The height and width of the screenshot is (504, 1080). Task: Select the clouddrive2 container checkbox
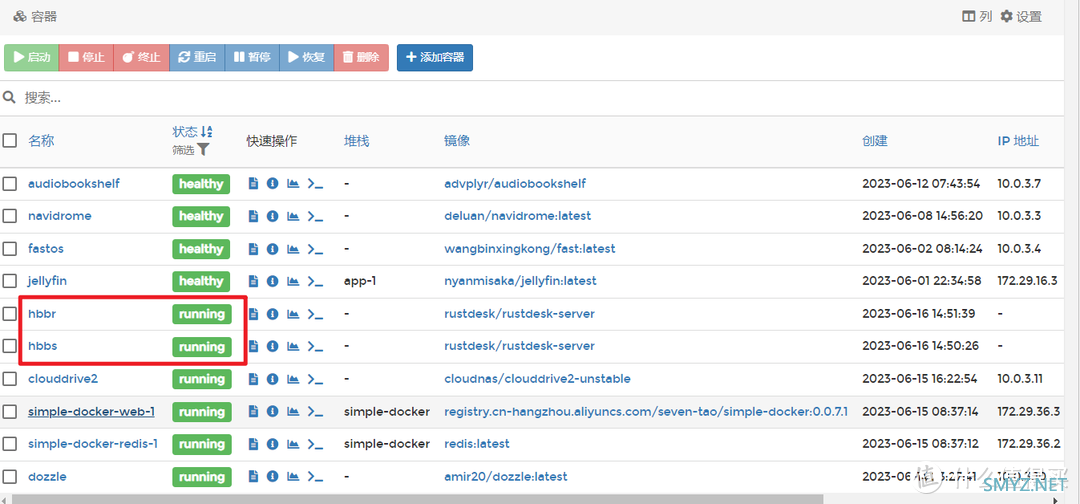pyautogui.click(x=10, y=379)
